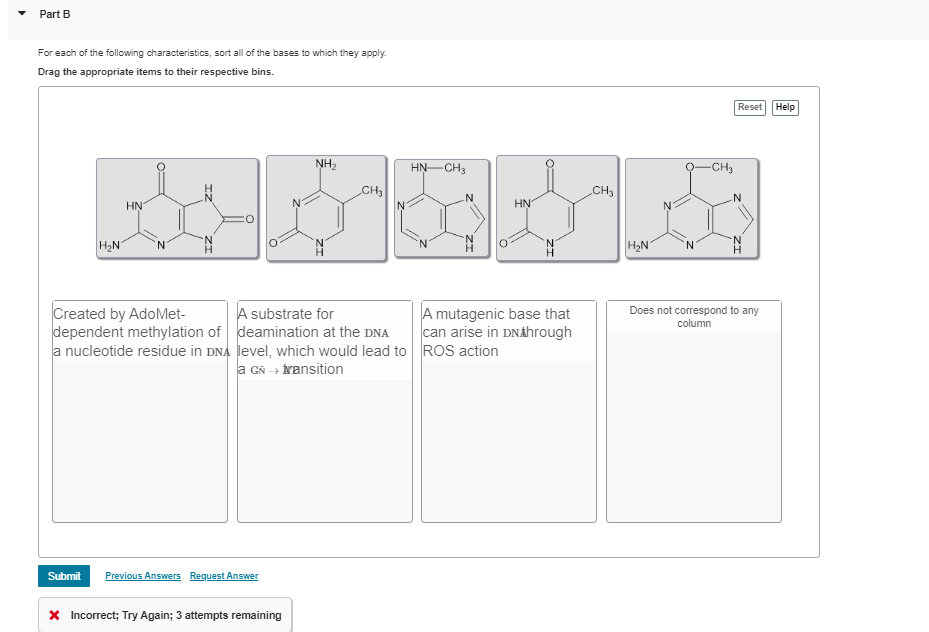Open the Help dialog

click(785, 107)
